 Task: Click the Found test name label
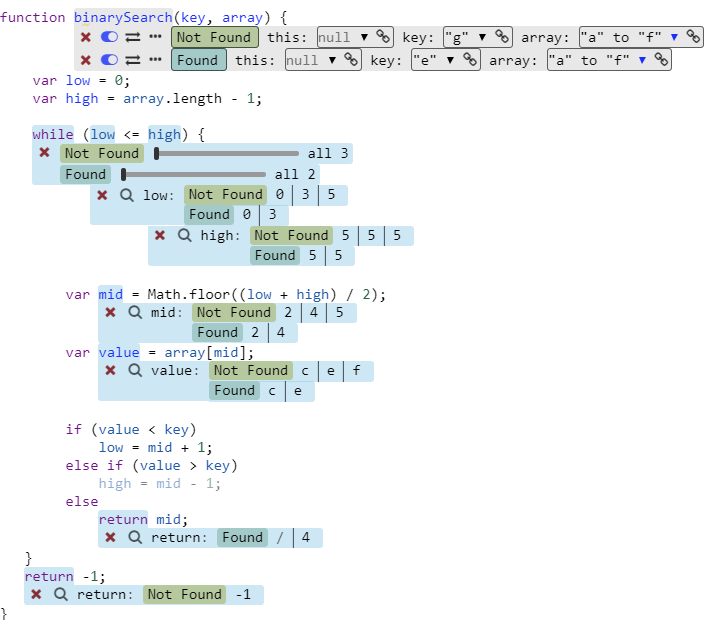pos(198,60)
